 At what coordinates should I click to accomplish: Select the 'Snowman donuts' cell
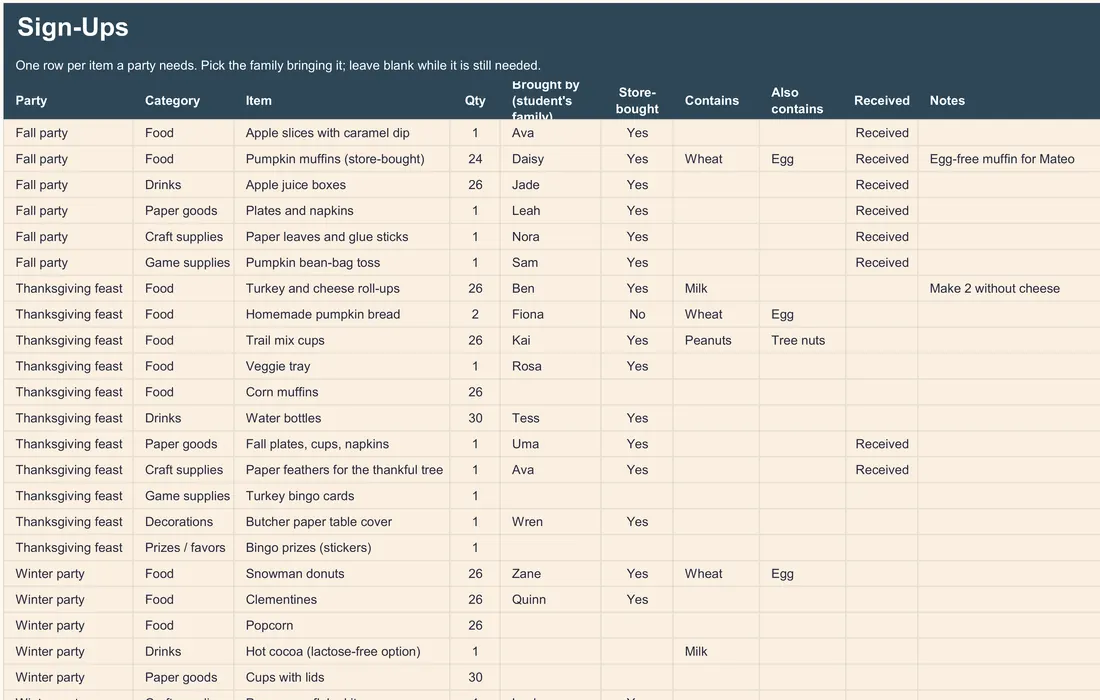point(342,574)
